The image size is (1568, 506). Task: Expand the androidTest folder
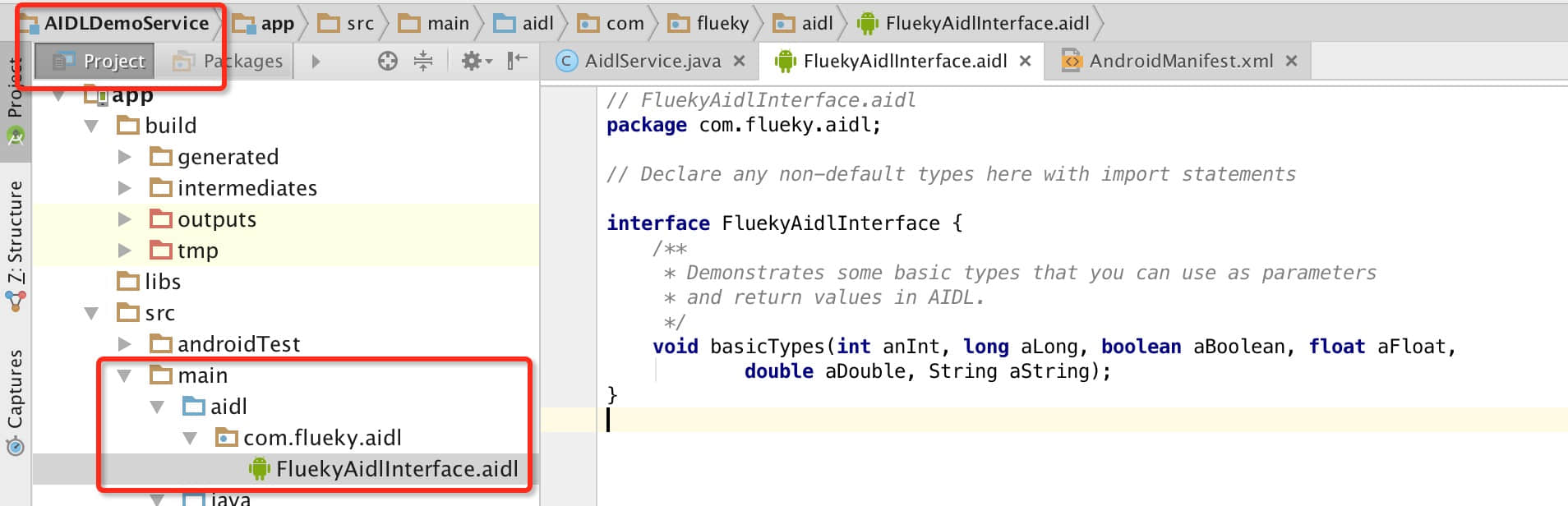tap(124, 344)
